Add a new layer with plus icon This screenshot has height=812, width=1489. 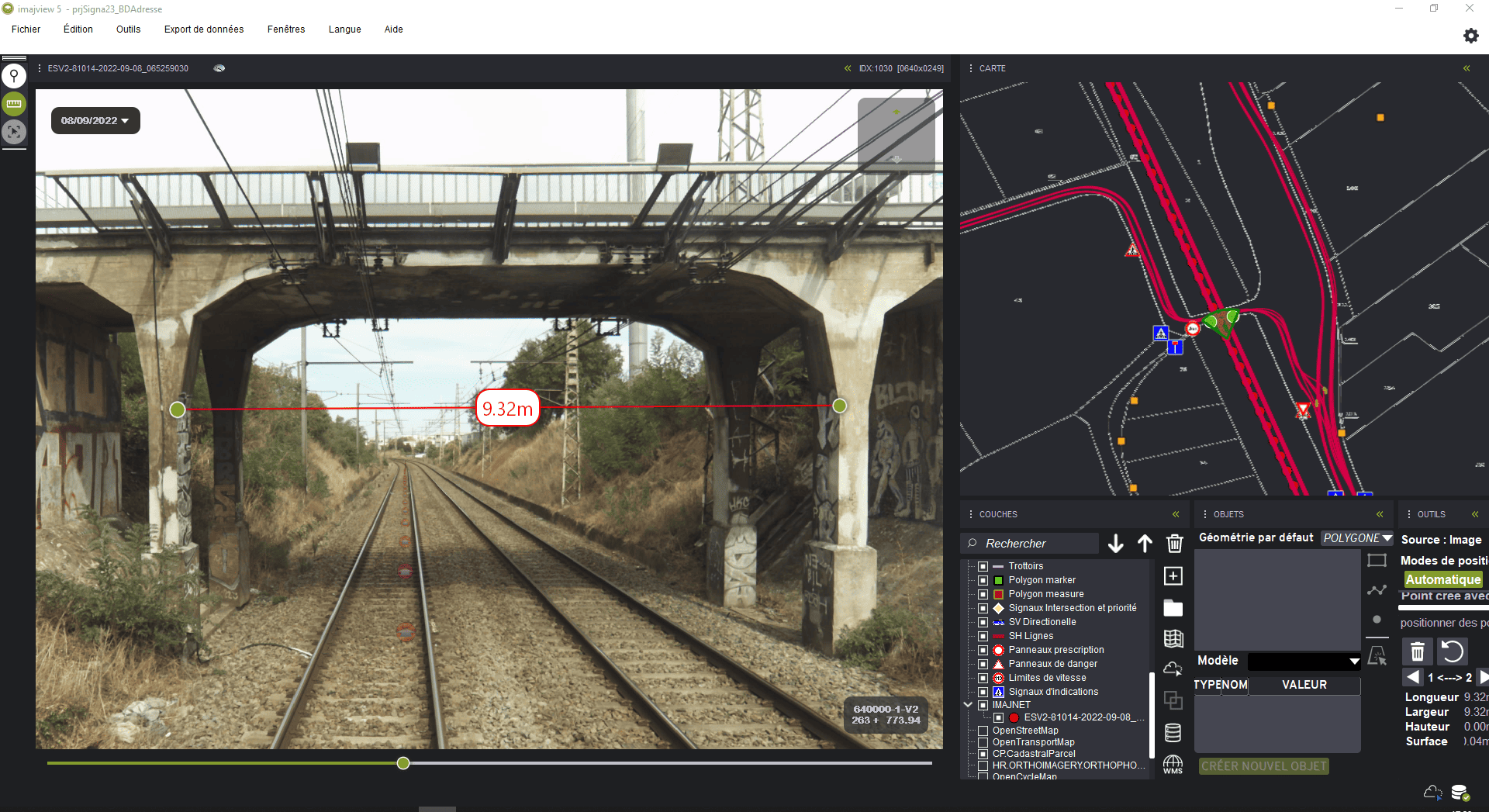(x=1173, y=575)
